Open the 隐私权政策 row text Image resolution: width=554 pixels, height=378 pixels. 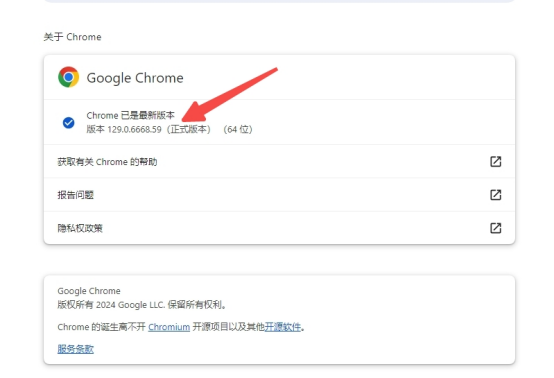(80, 228)
